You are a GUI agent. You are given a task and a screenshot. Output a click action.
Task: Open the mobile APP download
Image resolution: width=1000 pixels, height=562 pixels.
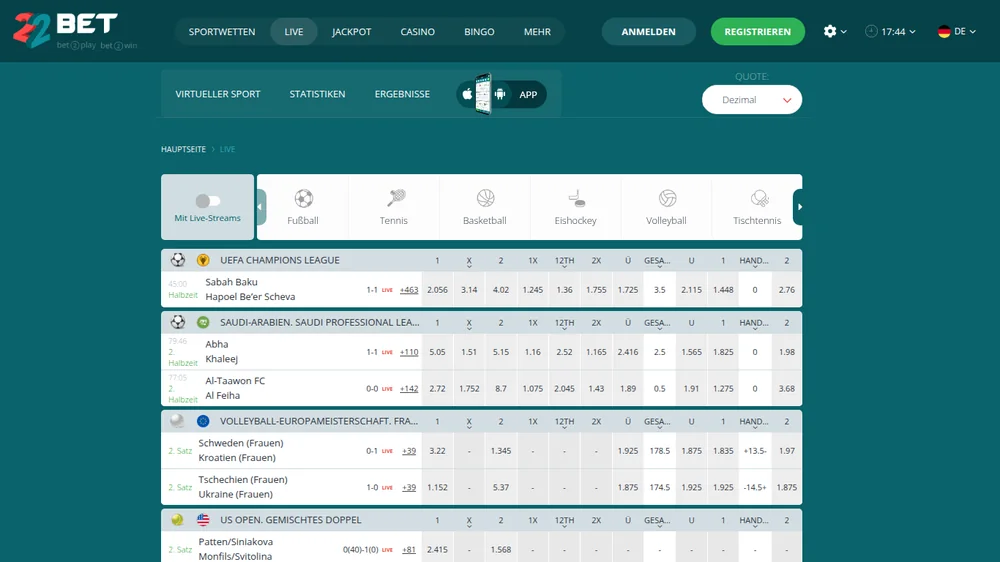tap(501, 94)
